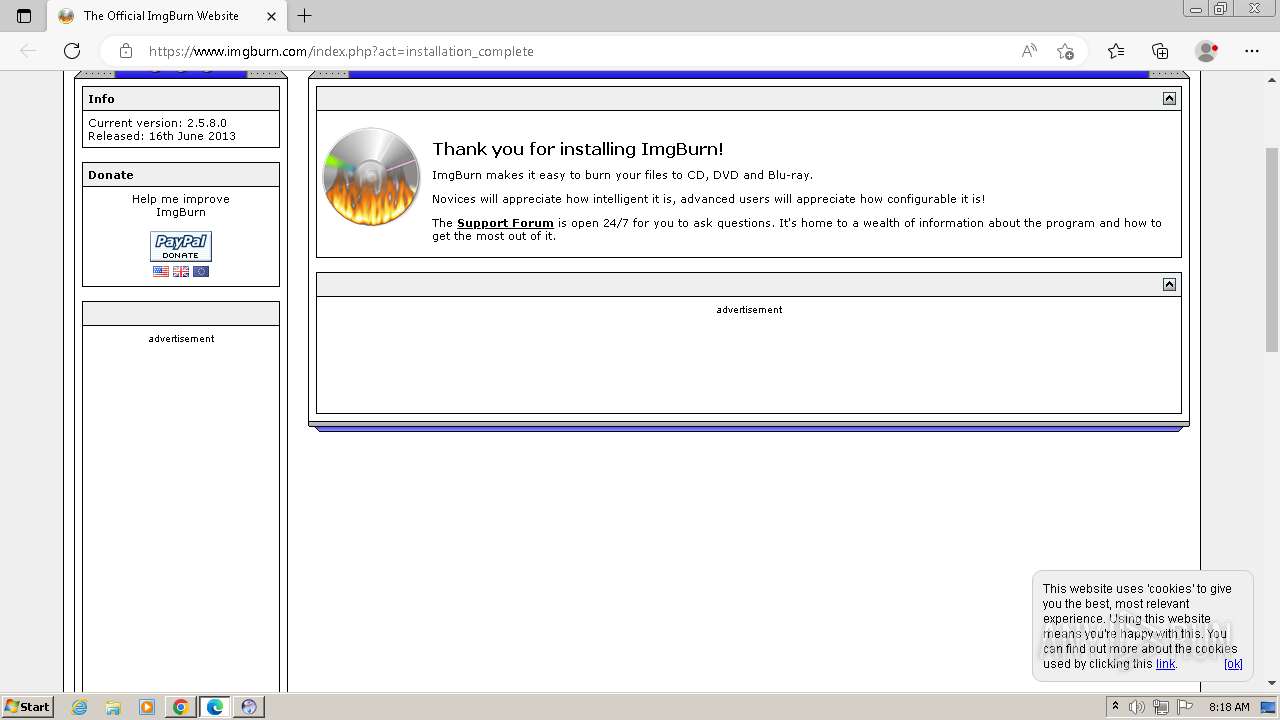This screenshot has height=720, width=1280.
Task: Follow the Support Forum link
Action: pyautogui.click(x=505, y=223)
